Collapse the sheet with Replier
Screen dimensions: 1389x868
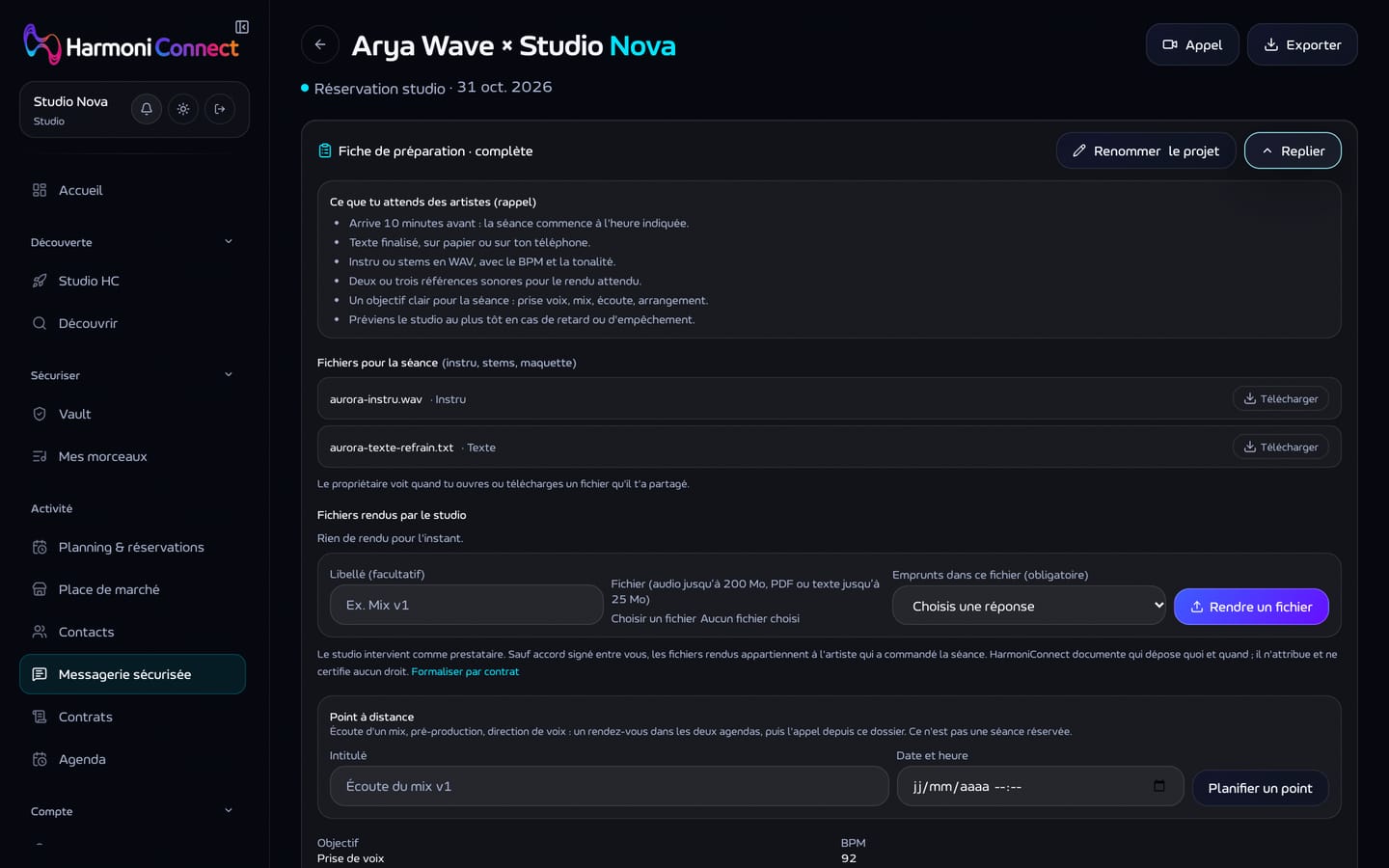pos(1293,150)
